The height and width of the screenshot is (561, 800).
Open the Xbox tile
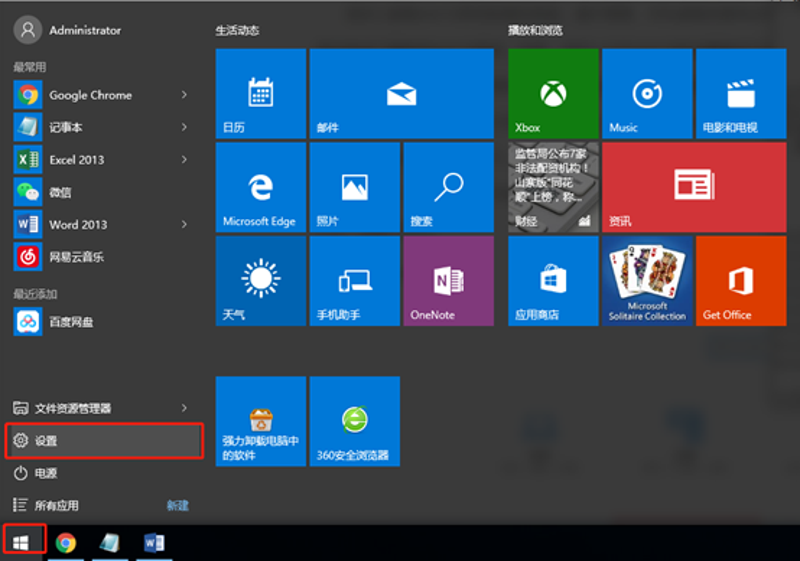[x=553, y=94]
